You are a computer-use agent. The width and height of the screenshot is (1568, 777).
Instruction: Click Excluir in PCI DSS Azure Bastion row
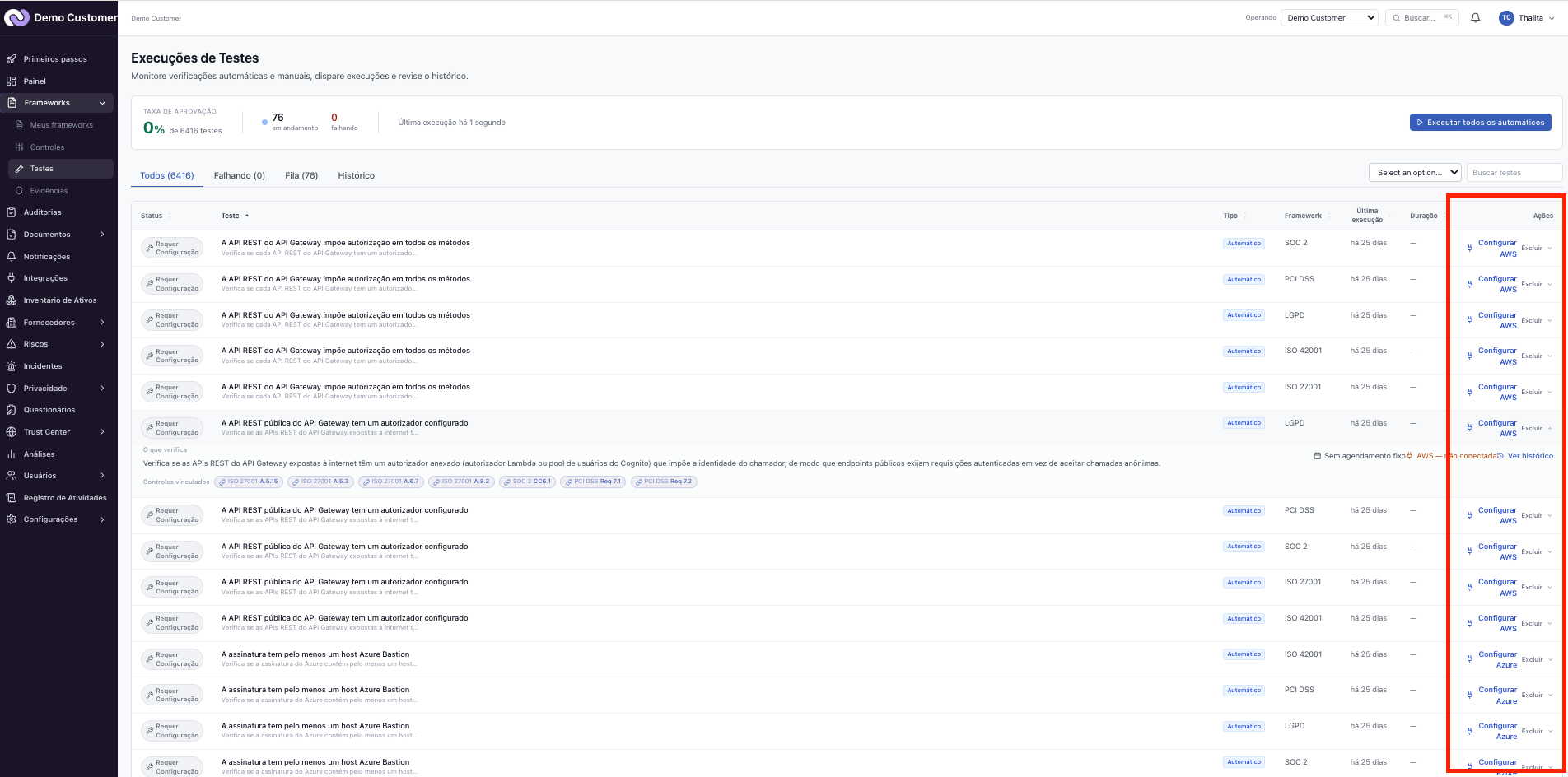pos(1532,696)
